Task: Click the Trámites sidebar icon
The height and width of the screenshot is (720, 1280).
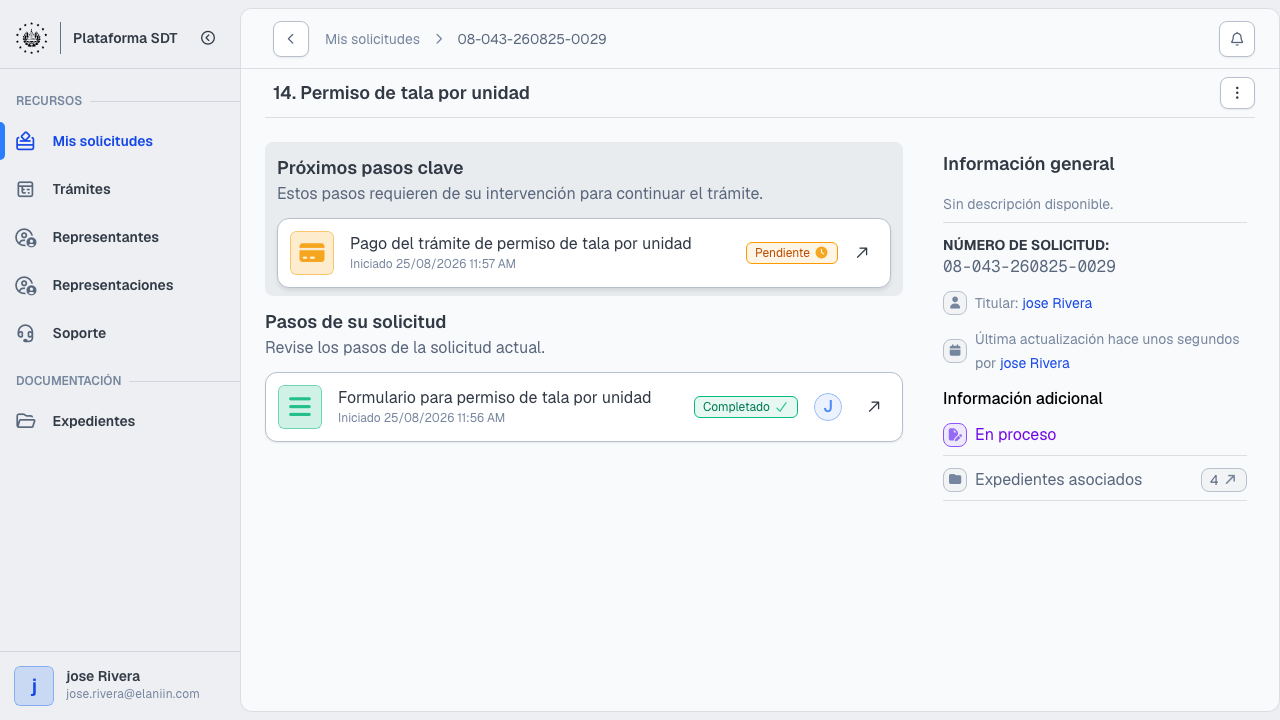Action: click(x=26, y=189)
